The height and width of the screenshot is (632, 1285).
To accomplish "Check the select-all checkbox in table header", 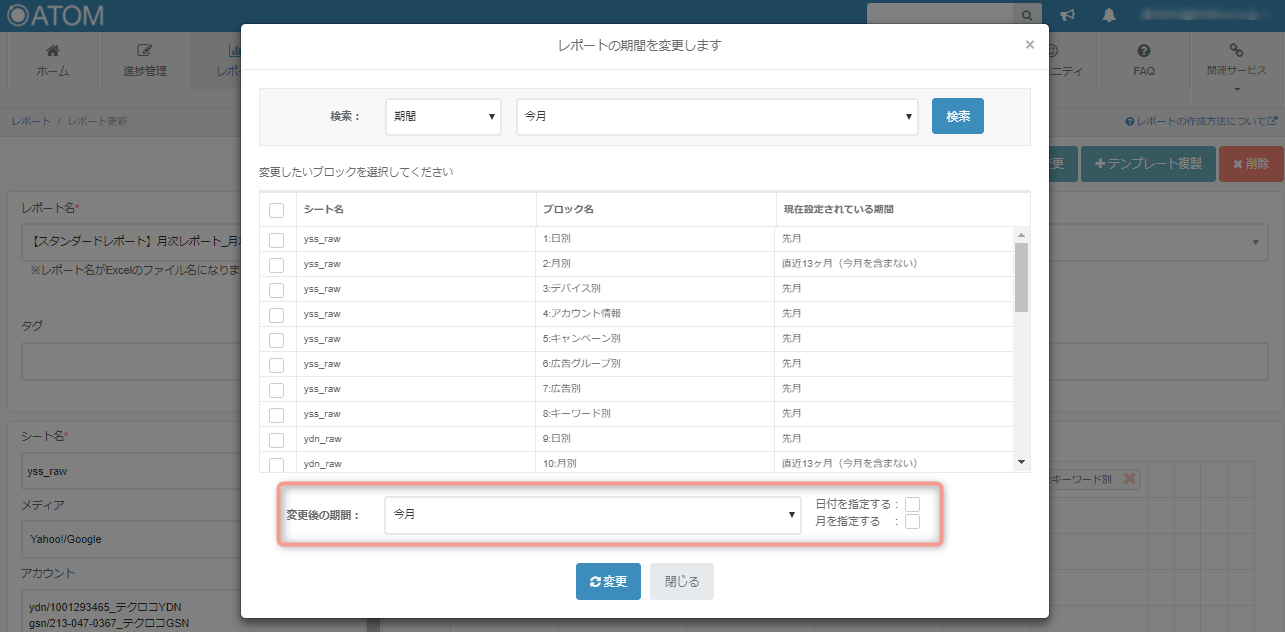I will tap(277, 210).
